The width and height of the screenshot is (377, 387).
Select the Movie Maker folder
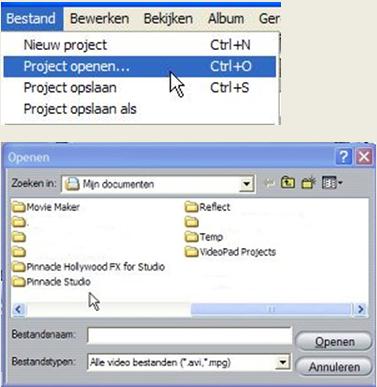[46, 207]
